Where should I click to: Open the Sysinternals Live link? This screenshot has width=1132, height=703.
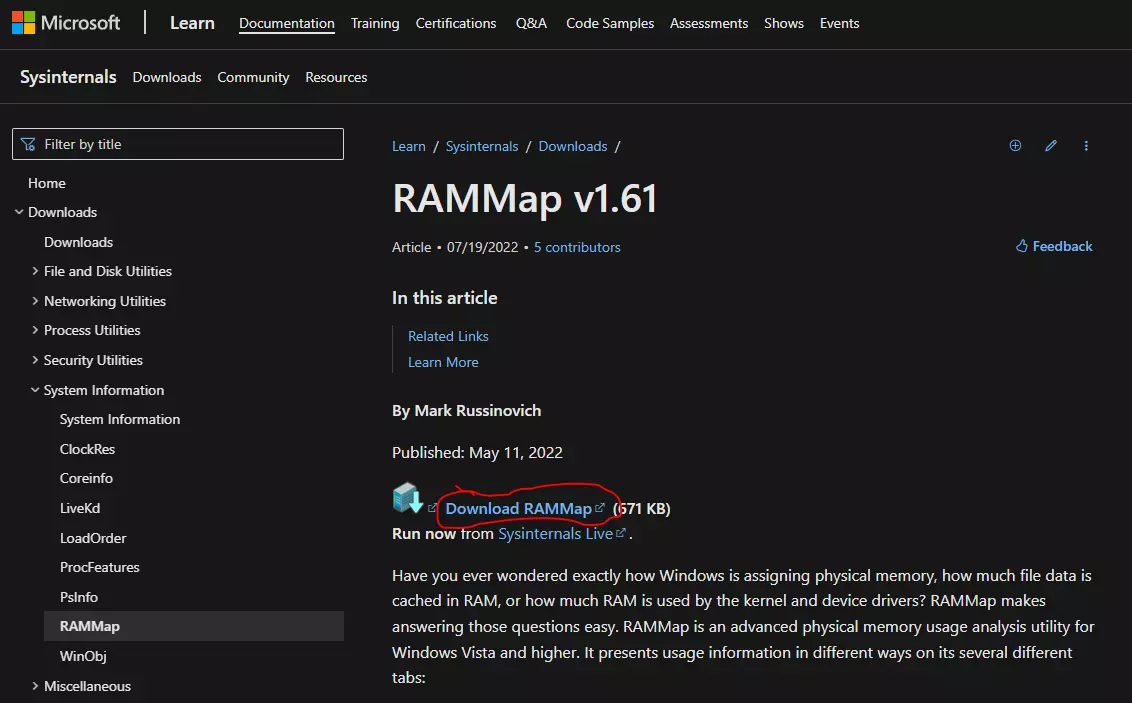(x=562, y=533)
